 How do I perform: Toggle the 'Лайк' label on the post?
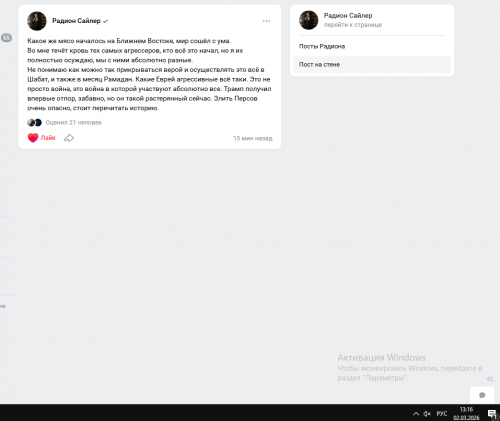tap(48, 138)
